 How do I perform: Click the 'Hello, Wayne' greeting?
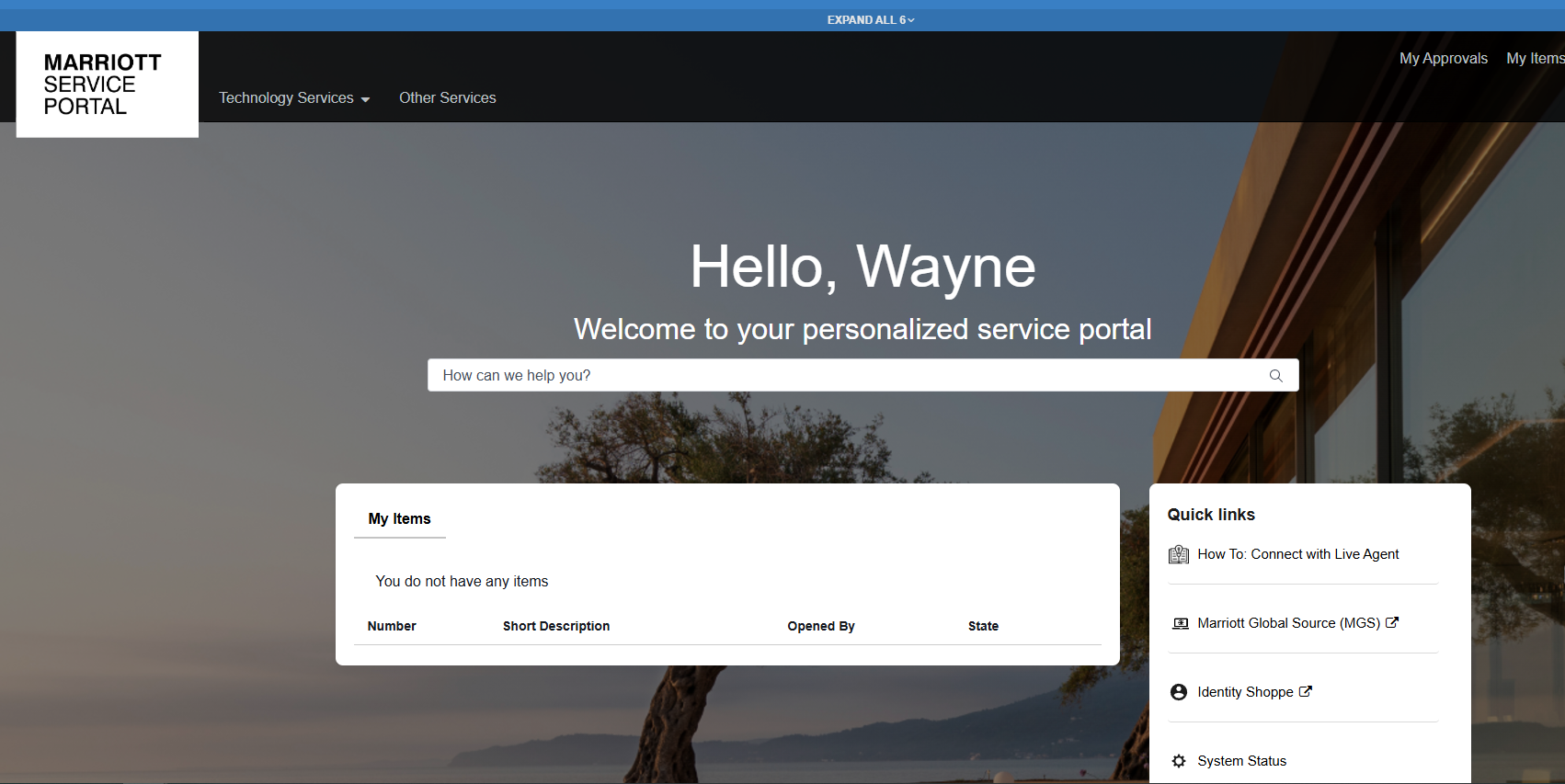click(863, 267)
